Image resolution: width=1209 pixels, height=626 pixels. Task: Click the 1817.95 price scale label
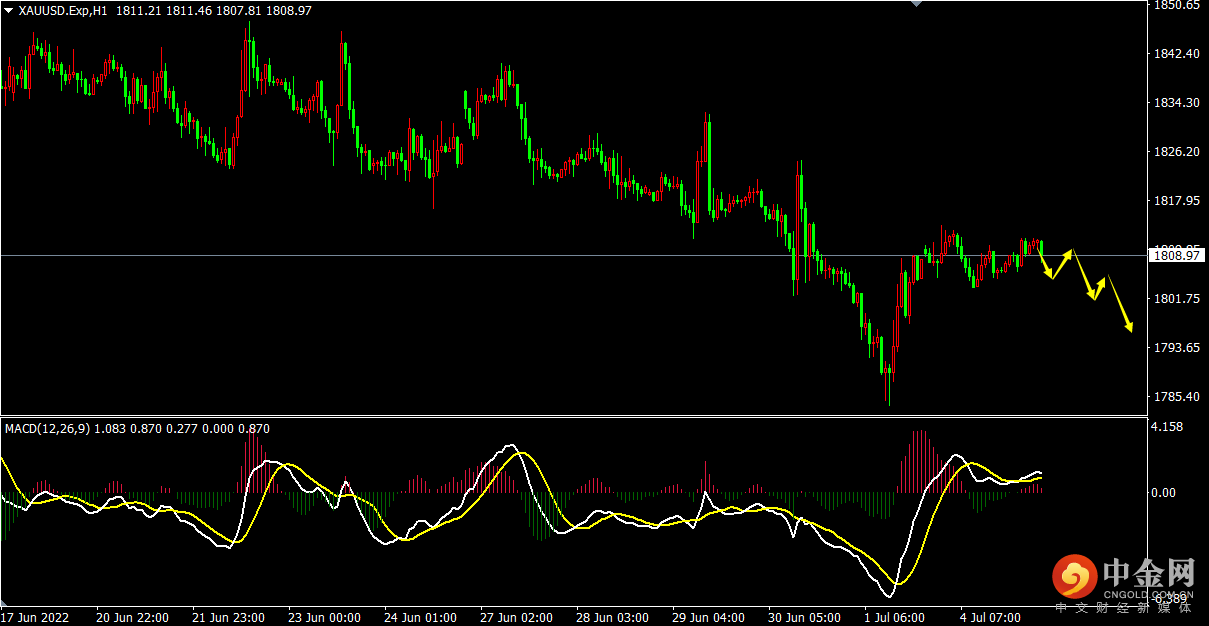1176,201
